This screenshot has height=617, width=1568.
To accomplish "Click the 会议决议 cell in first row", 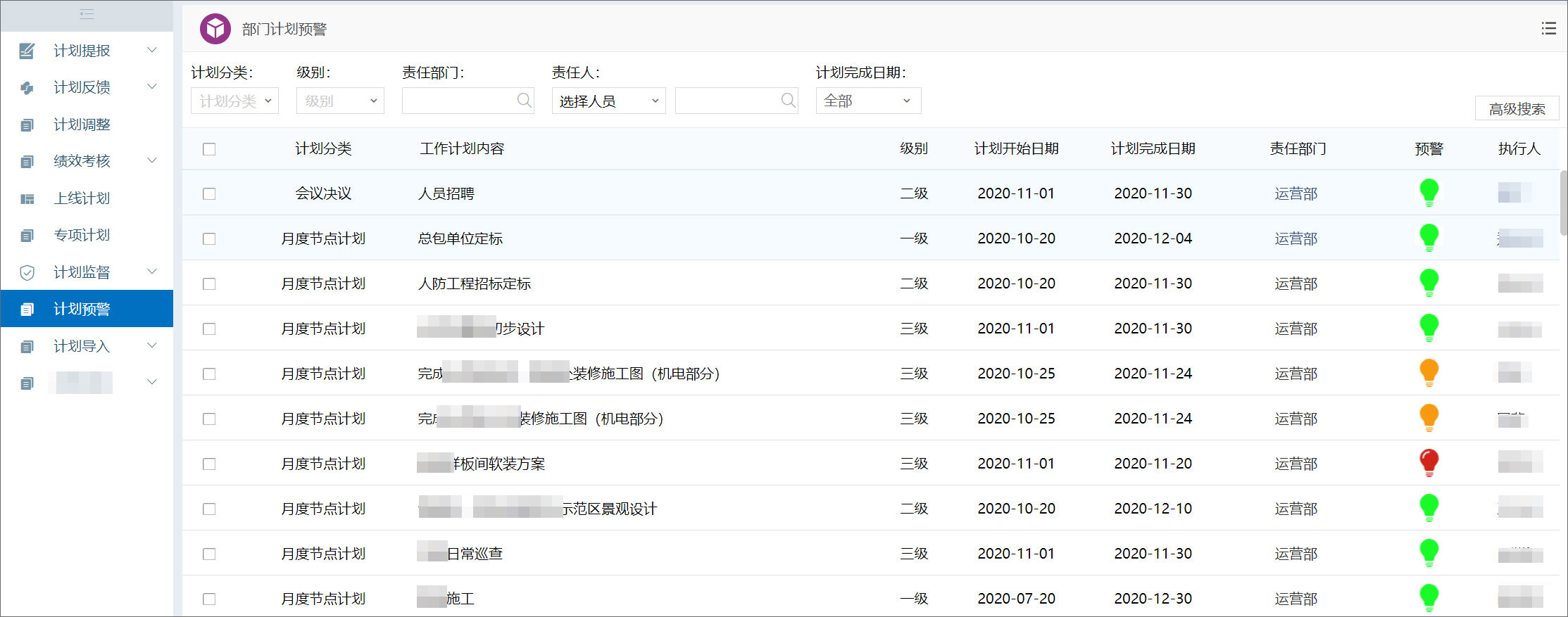I will (323, 193).
